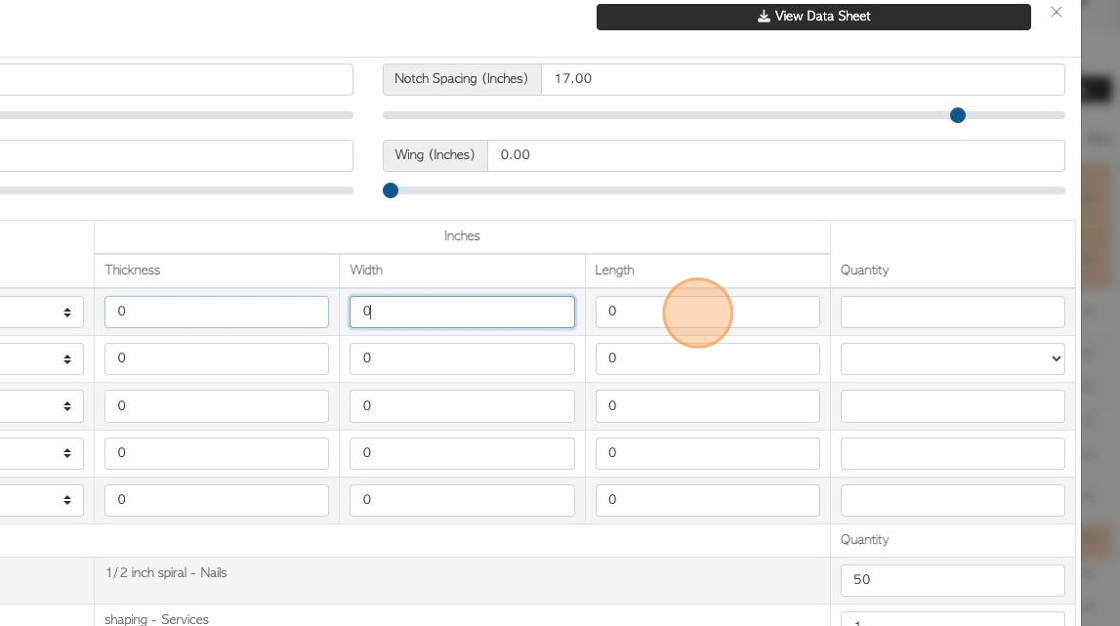Close the dialog with the X icon
The height and width of the screenshot is (626, 1120).
click(1056, 12)
